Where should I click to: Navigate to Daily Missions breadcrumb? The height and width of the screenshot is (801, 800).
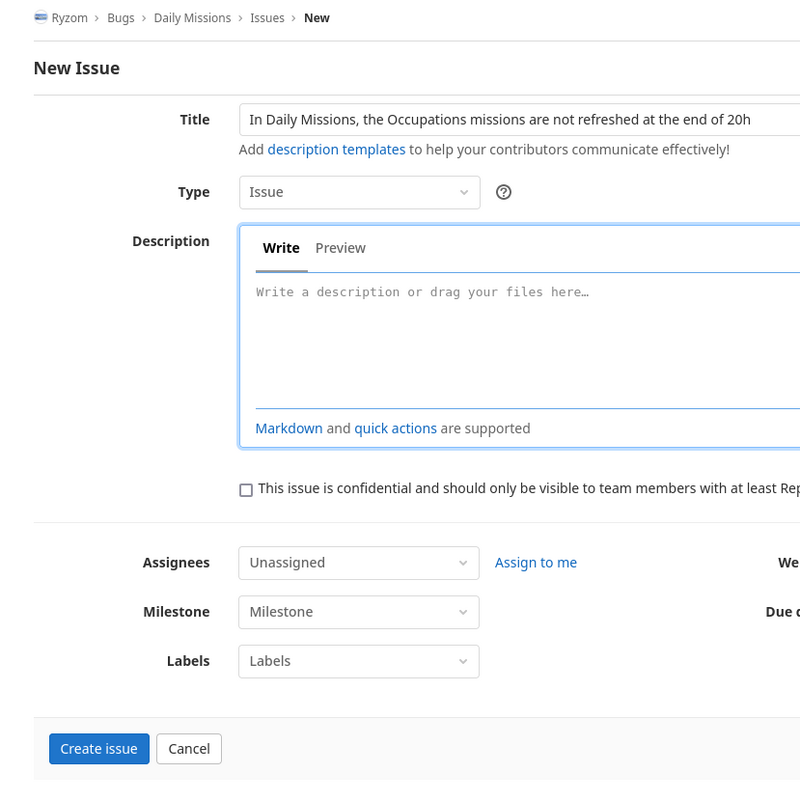tap(192, 18)
